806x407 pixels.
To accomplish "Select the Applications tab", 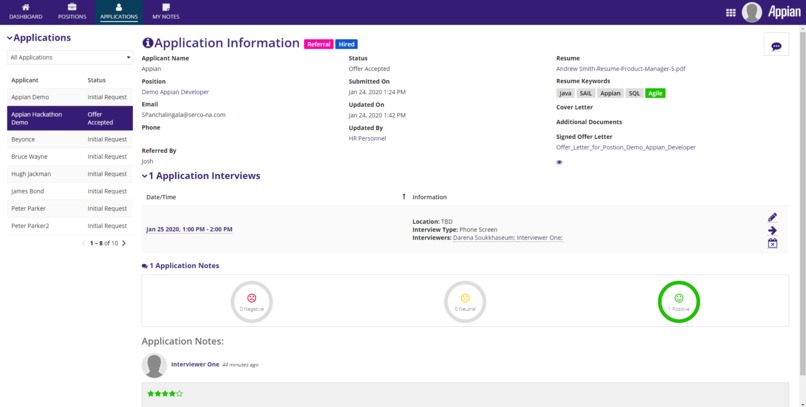I will [119, 12].
